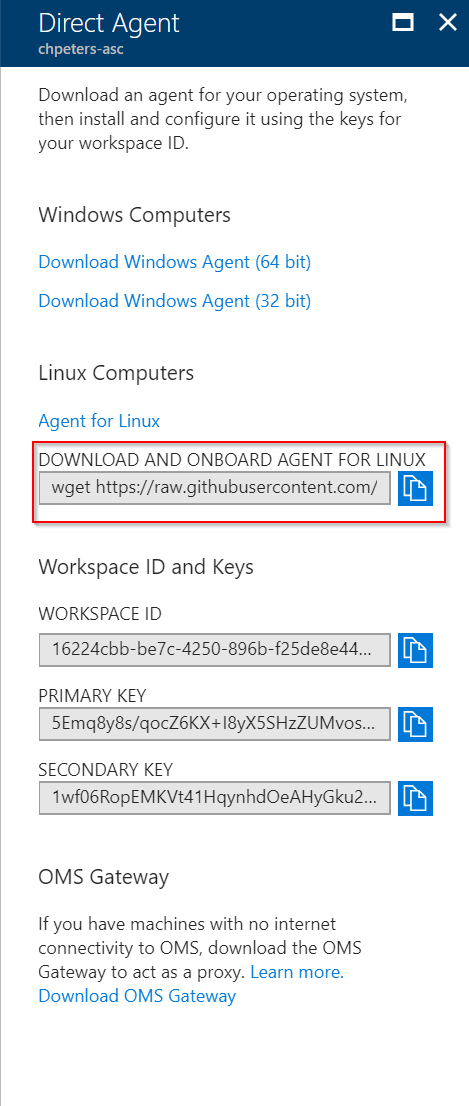
Task: Copy the Secondary Key value
Action: 415,798
